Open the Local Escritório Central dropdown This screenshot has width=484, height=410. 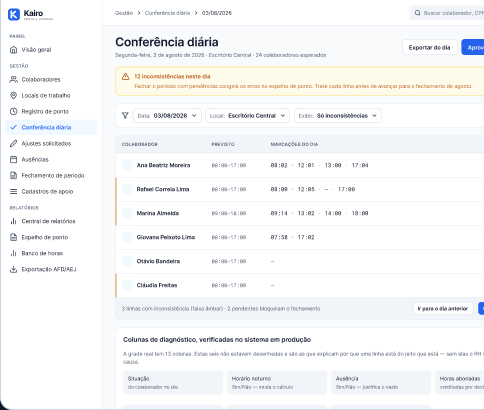point(247,116)
